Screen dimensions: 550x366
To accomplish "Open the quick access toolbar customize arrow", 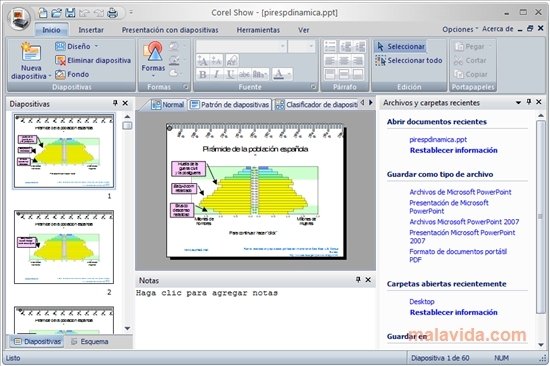I will click(x=130, y=12).
